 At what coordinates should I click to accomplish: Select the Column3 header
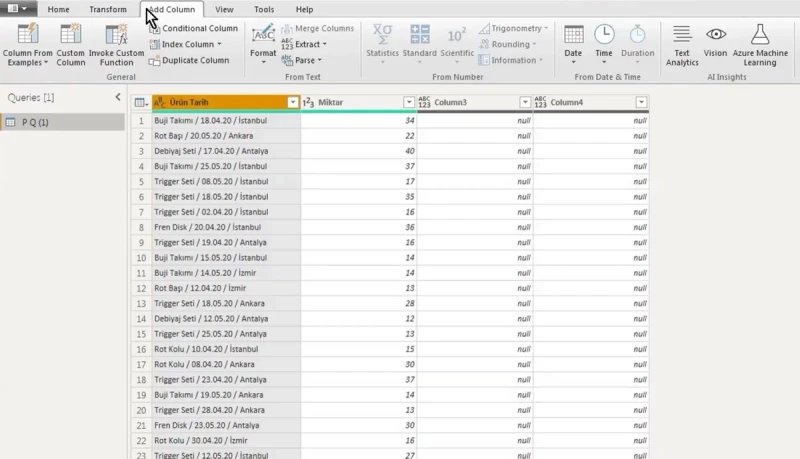pyautogui.click(x=475, y=103)
